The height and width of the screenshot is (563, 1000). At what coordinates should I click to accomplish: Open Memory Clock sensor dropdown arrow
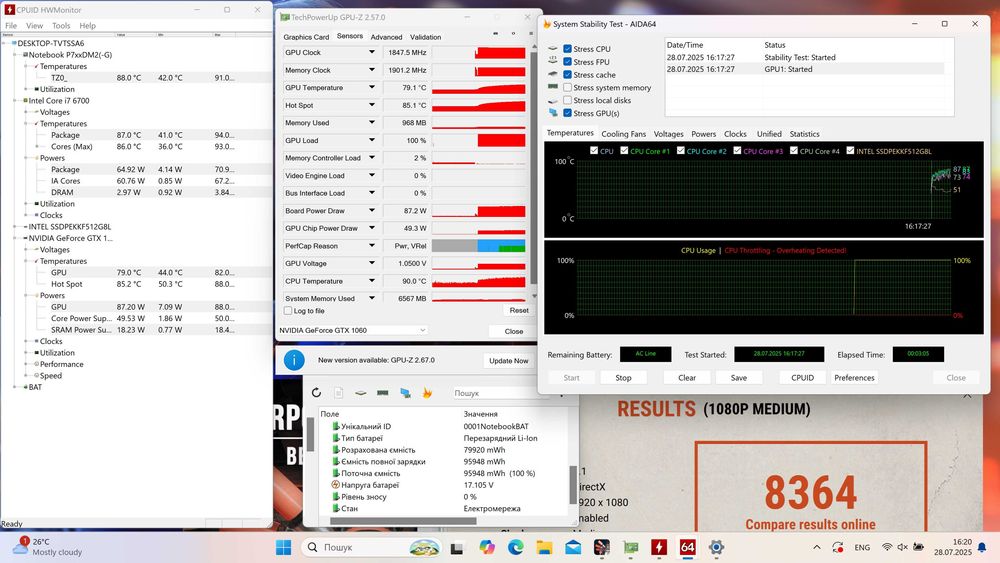tap(372, 69)
